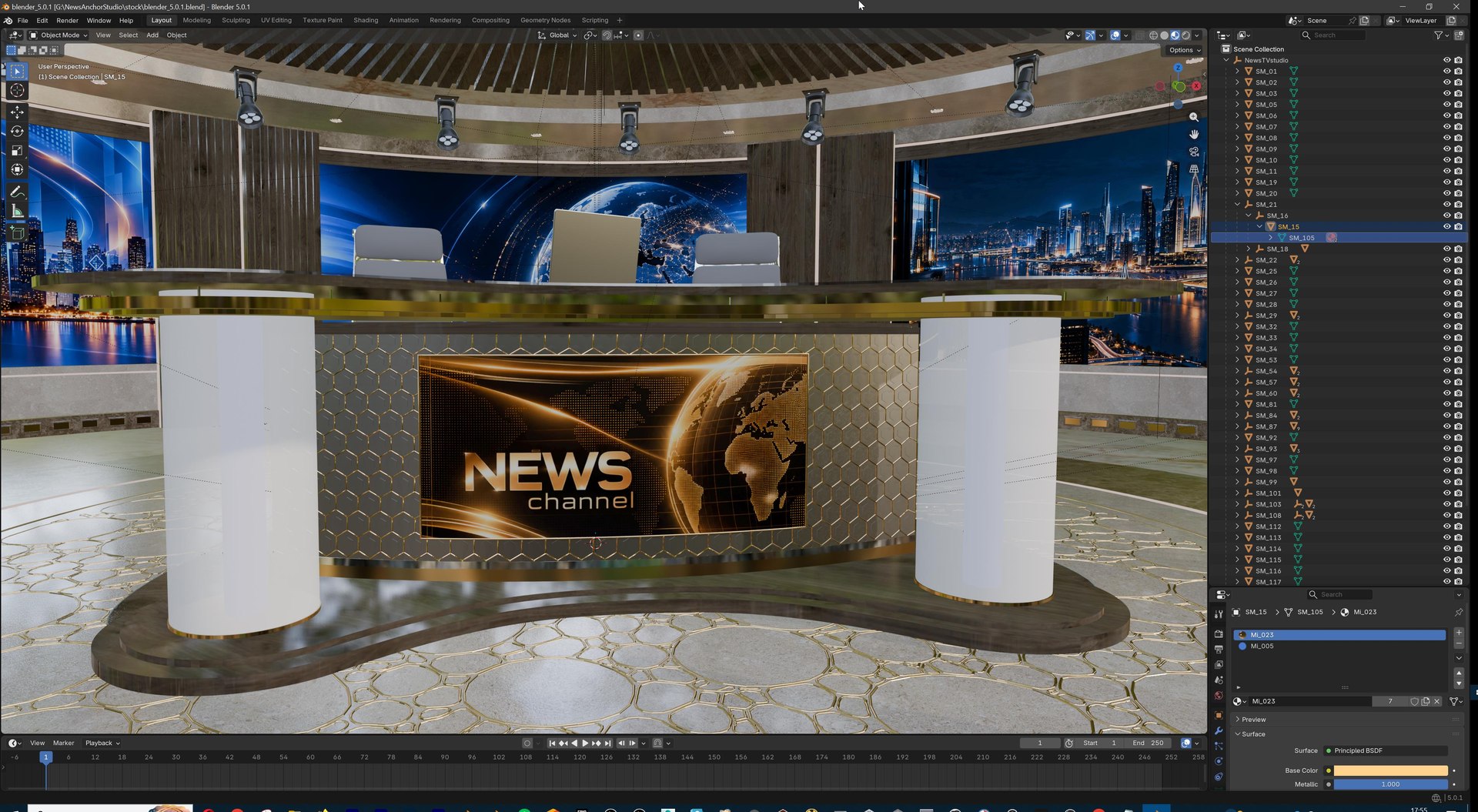The image size is (1478, 812).
Task: Open the Render menu
Action: coord(67,21)
